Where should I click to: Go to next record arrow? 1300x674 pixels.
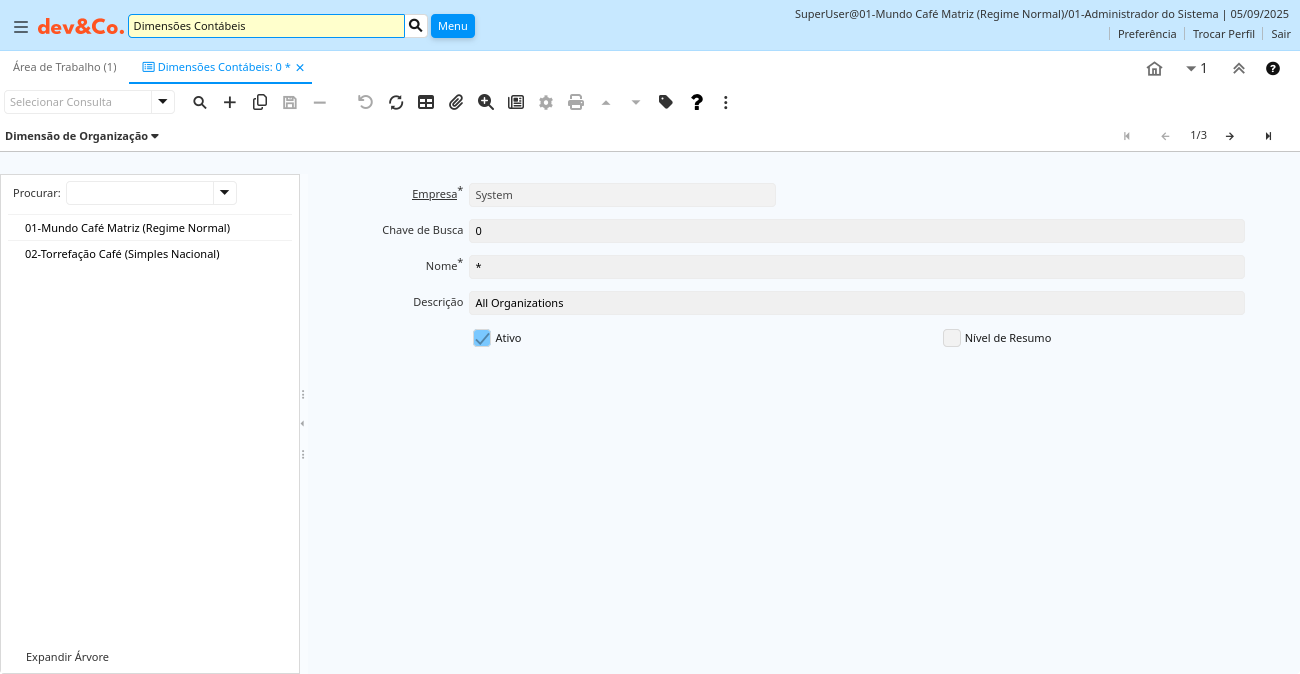[1230, 136]
